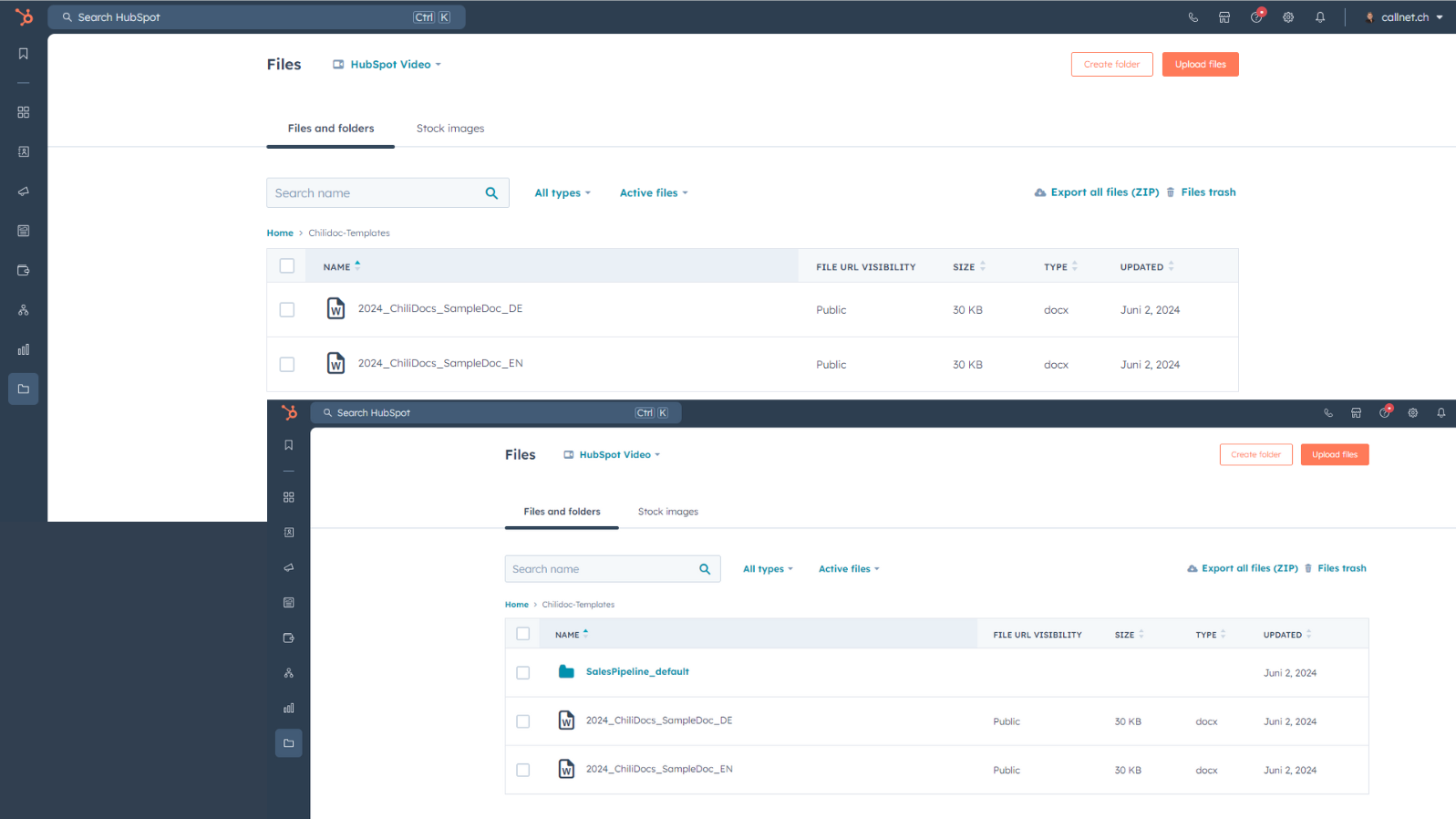Click the search magnifier icon in the upper window name search

[491, 193]
